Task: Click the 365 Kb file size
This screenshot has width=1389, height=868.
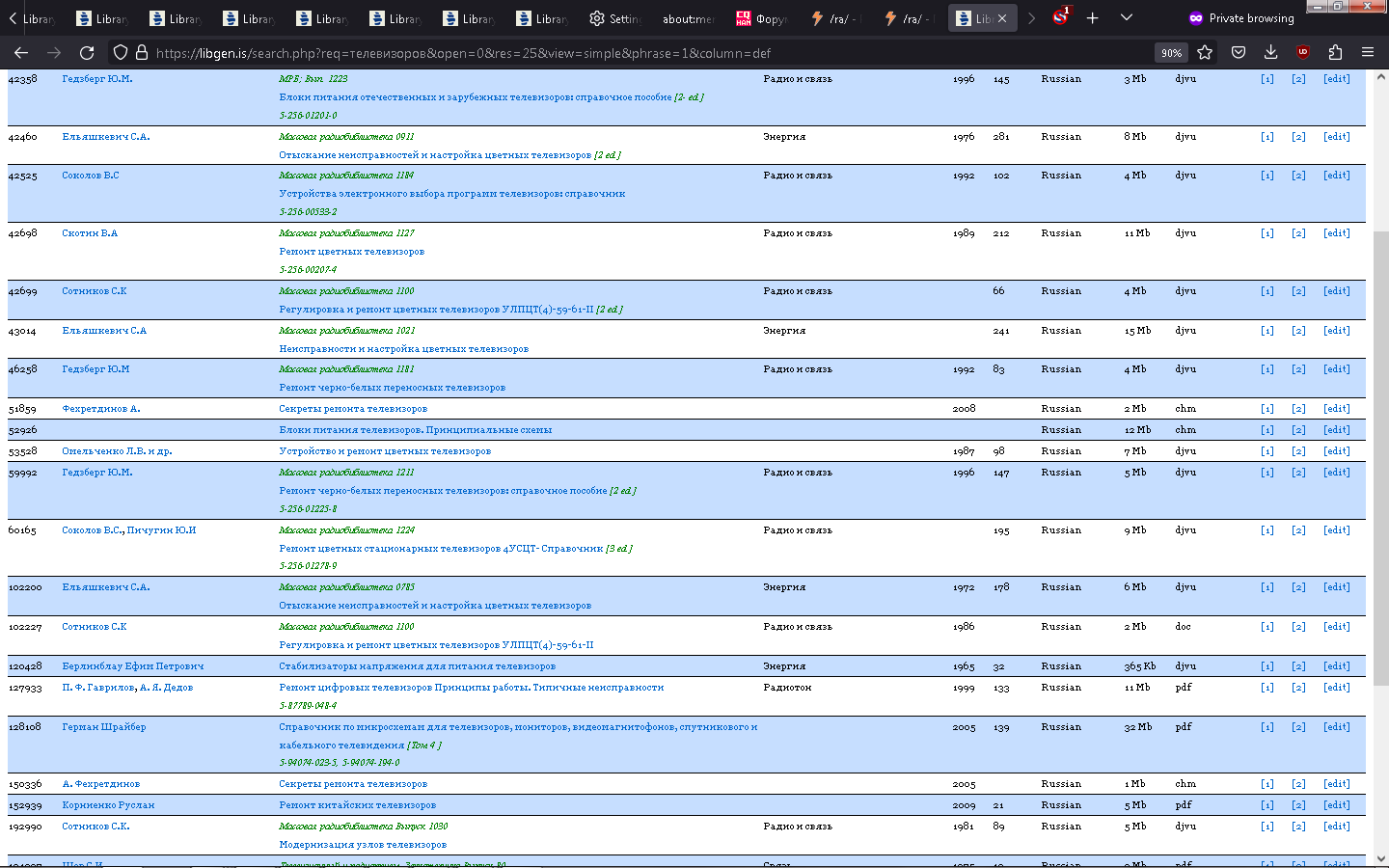Action: pyautogui.click(x=1139, y=666)
